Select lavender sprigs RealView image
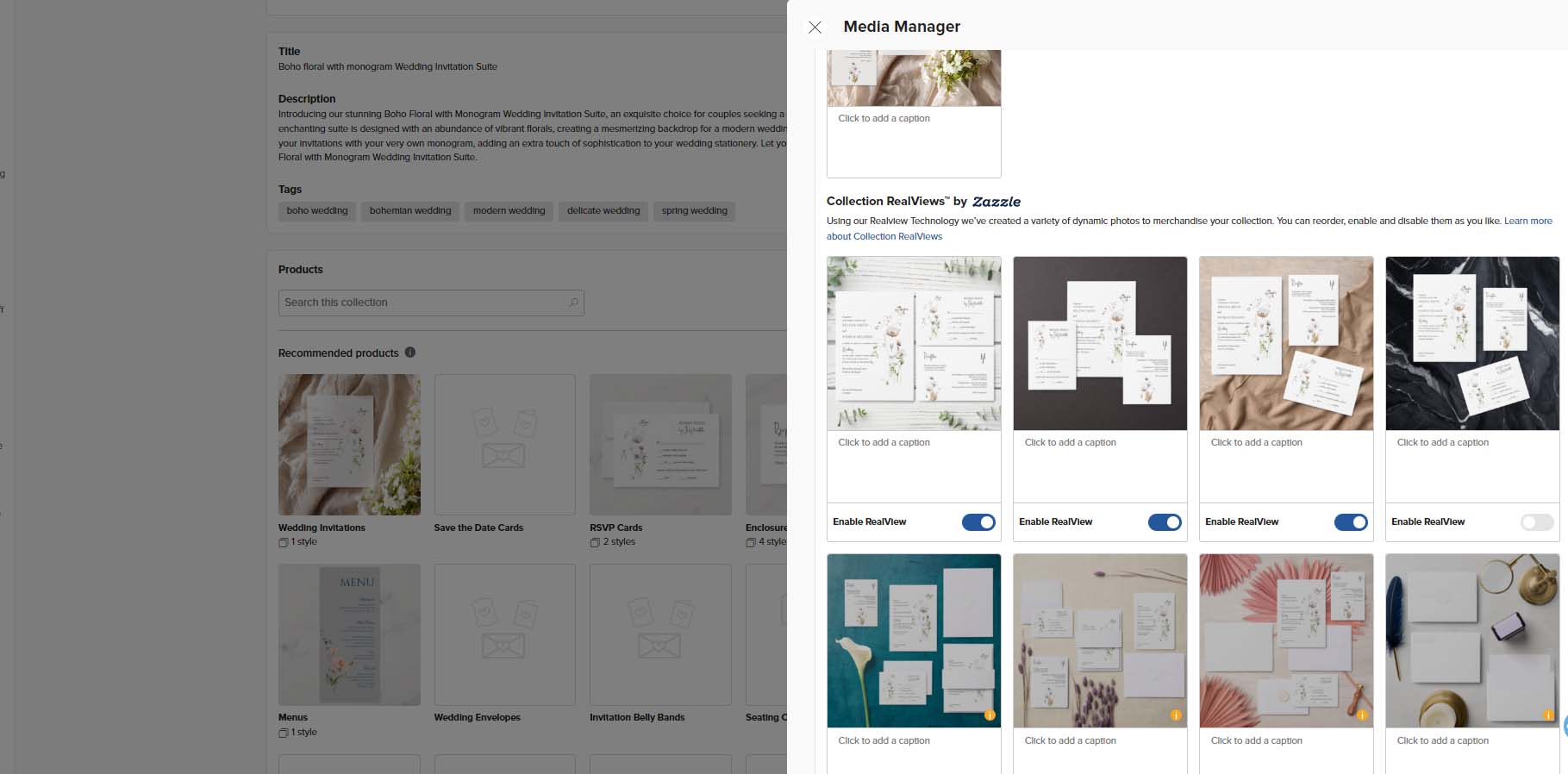The image size is (1568, 774). tap(1100, 640)
